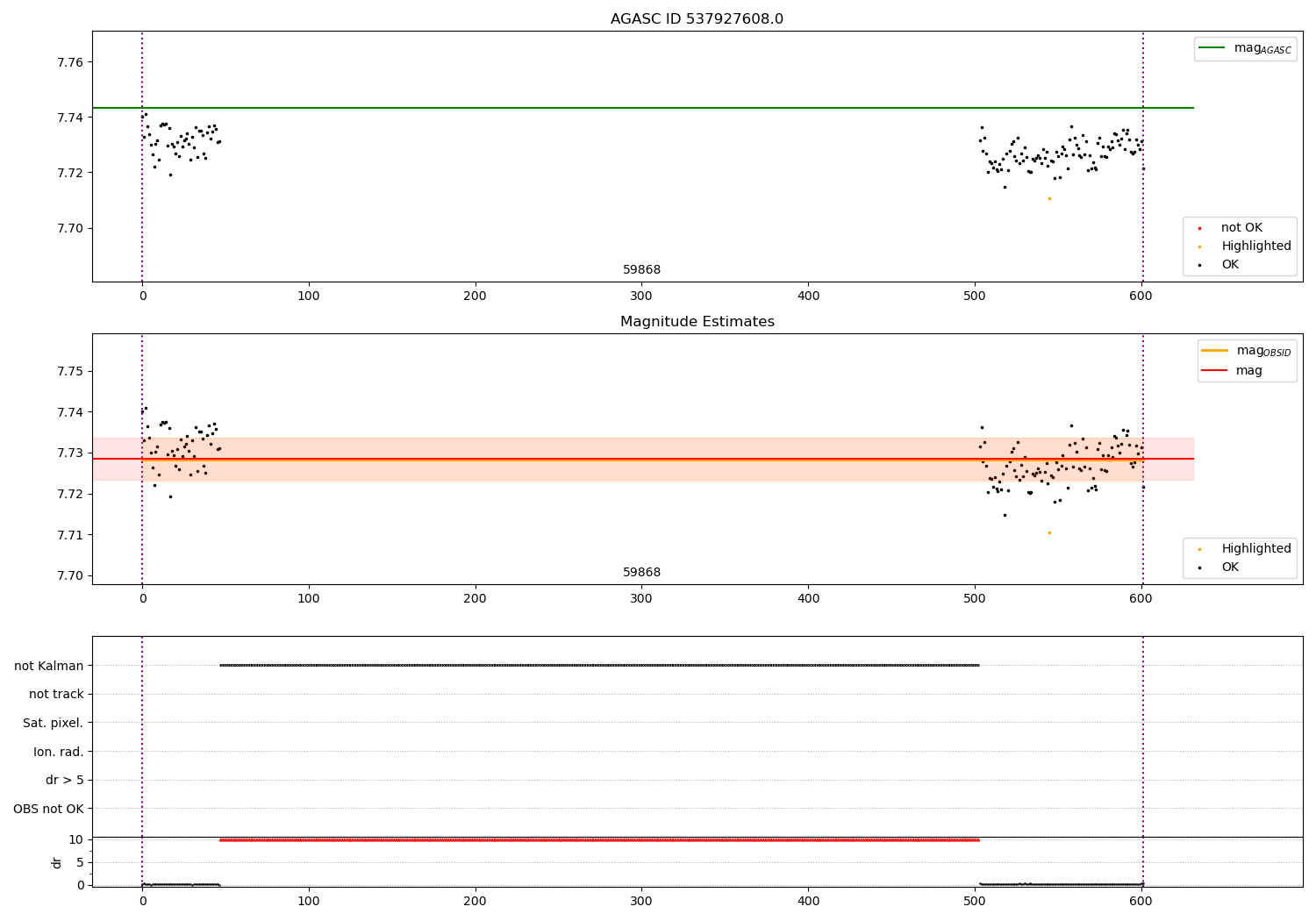This screenshot has width=1316, height=921.
Task: Click the orange highlighted point in top plot
Action: (1049, 198)
